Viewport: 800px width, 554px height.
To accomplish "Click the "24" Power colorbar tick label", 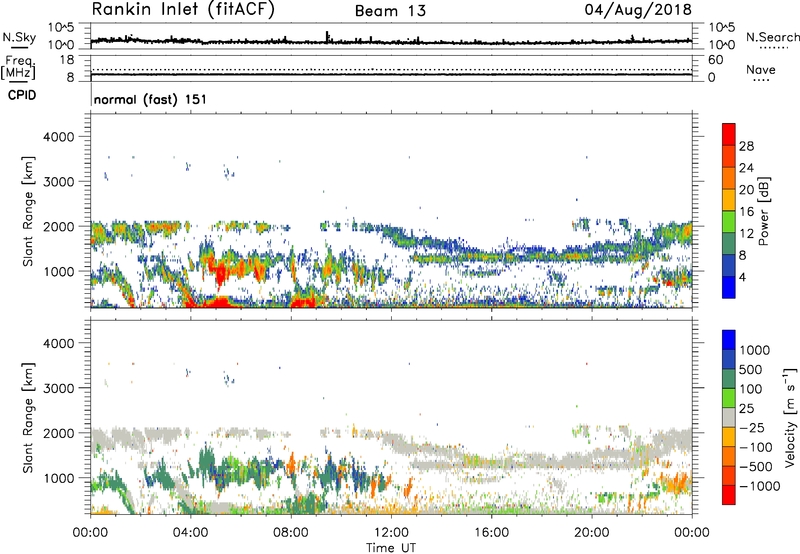I will pos(746,168).
